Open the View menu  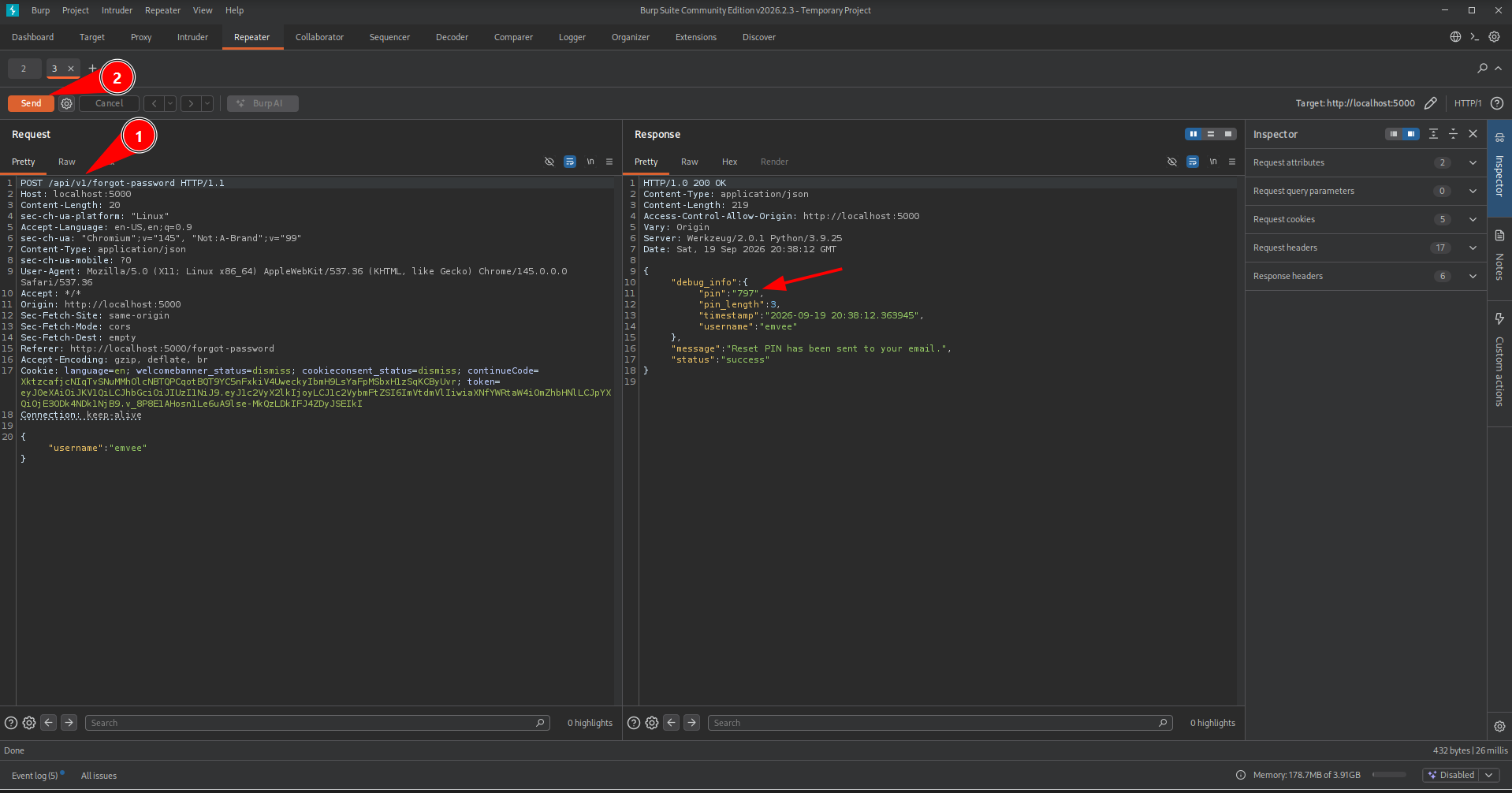(x=203, y=10)
